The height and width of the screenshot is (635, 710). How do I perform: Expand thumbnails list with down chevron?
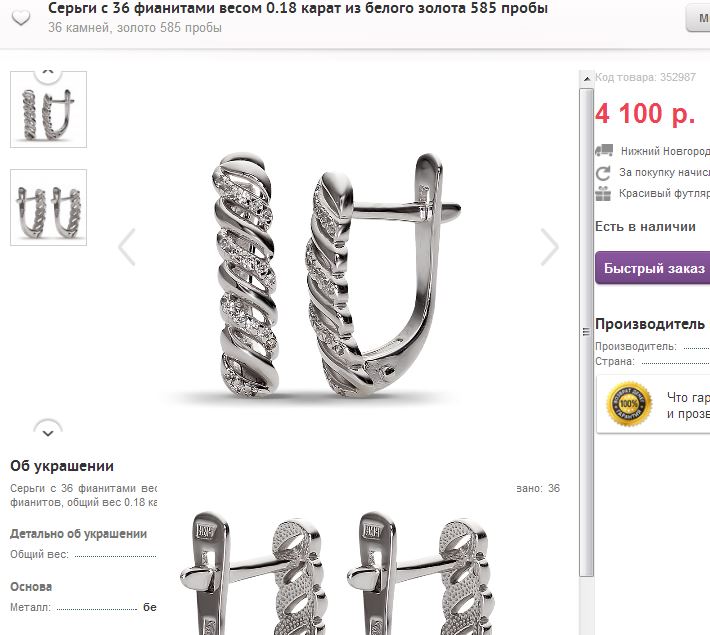[48, 432]
